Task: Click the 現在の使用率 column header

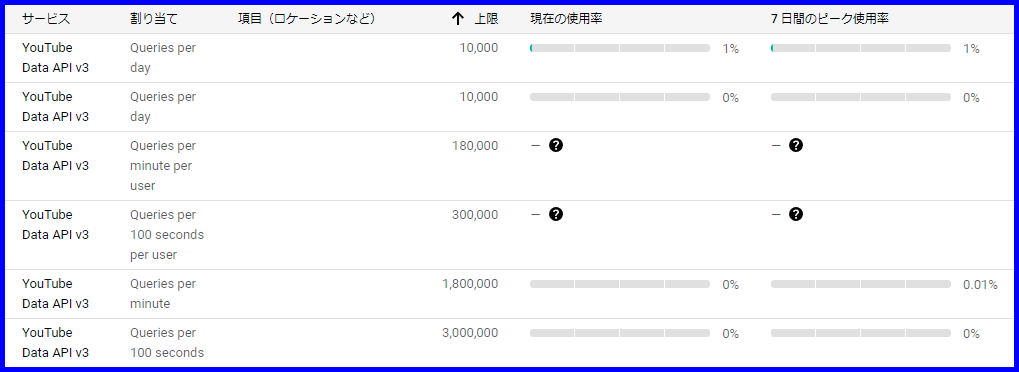Action: [x=566, y=19]
